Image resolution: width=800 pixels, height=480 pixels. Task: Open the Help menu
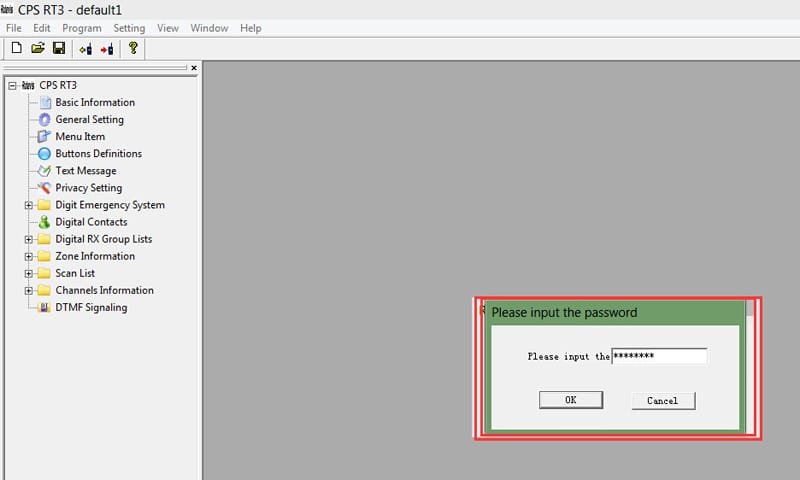[251, 28]
